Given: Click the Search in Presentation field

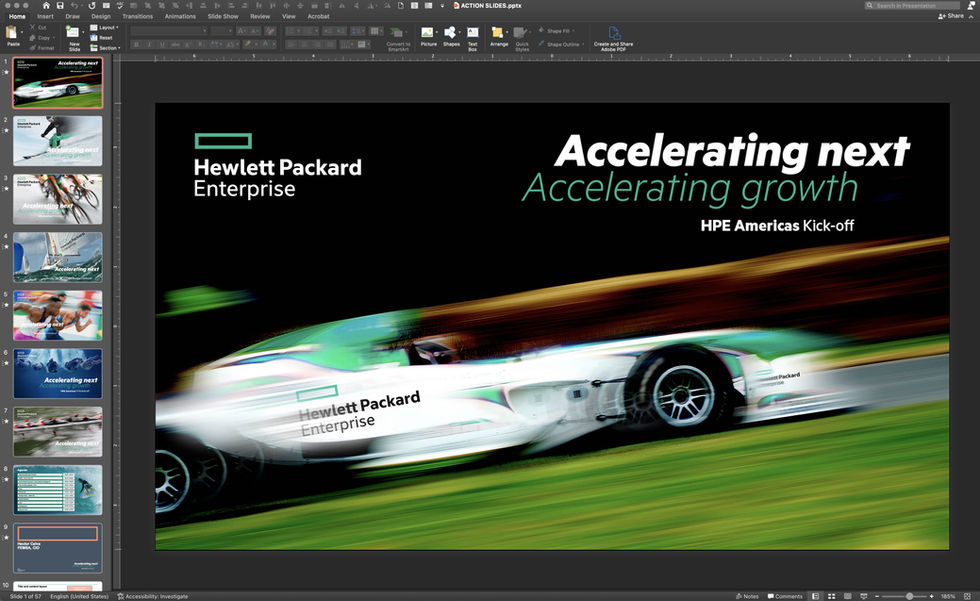Looking at the screenshot, I should (x=912, y=5).
